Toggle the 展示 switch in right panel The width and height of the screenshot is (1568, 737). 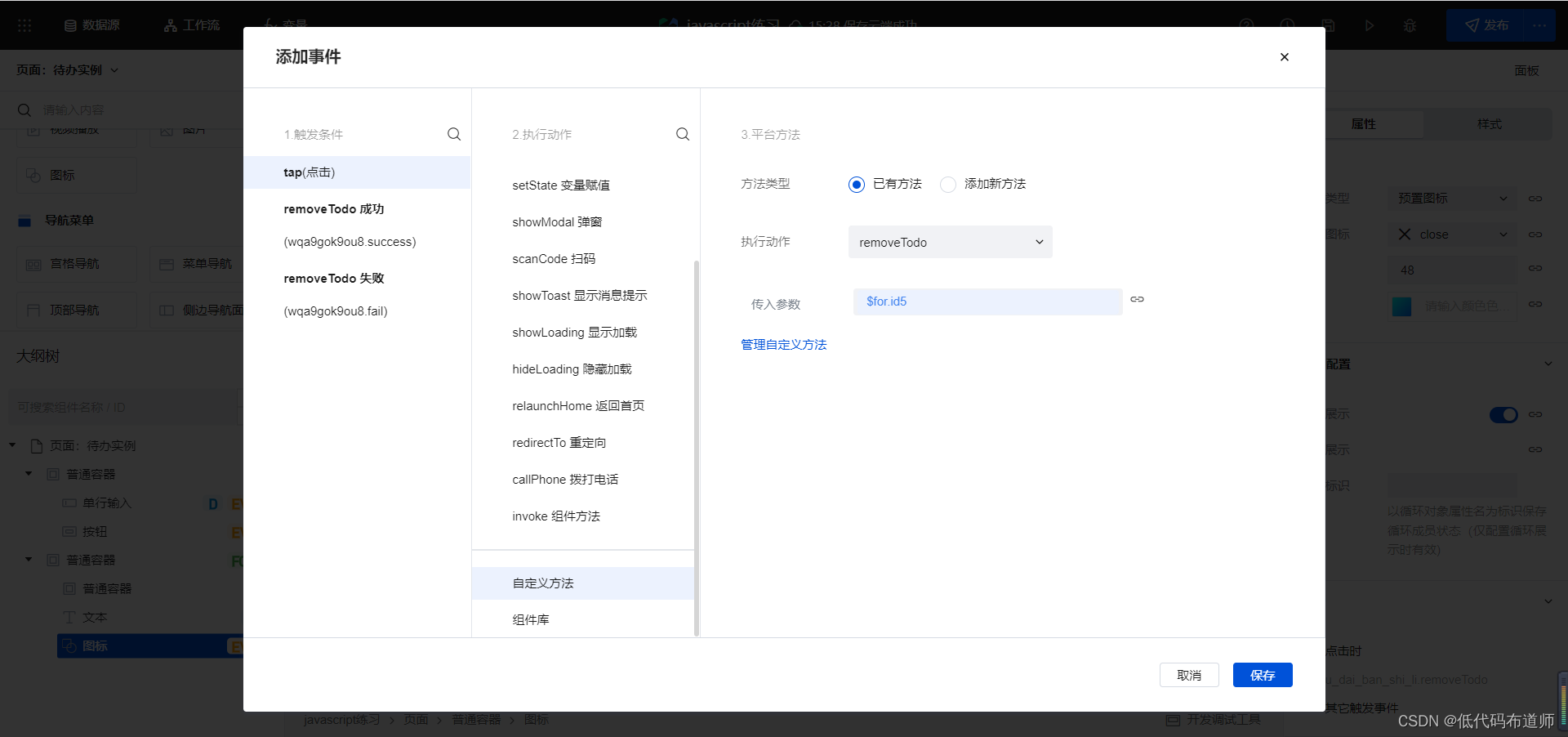pos(1503,415)
